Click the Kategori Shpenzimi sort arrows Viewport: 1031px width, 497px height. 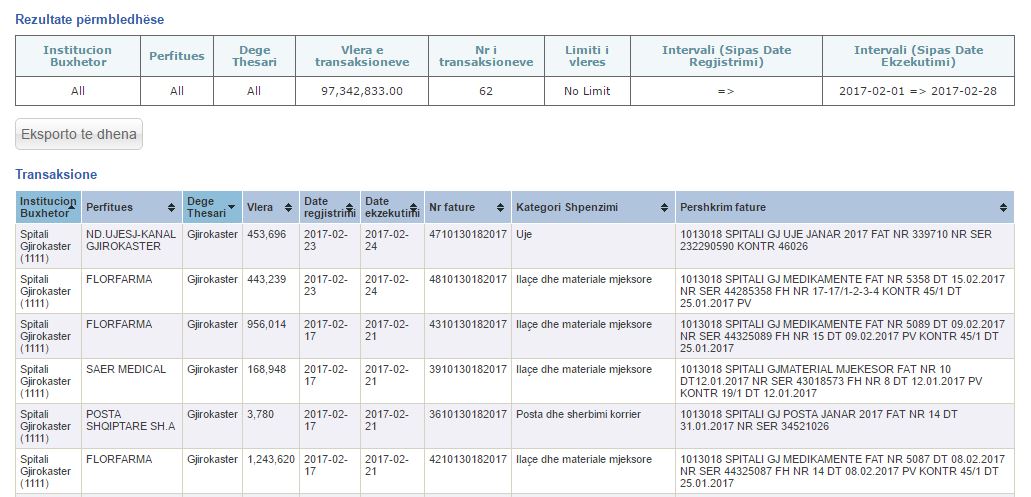point(664,207)
